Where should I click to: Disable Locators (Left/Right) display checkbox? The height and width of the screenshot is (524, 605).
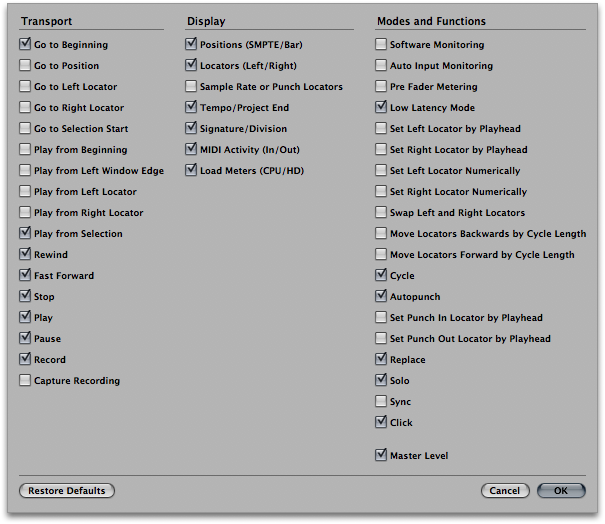(x=191, y=65)
